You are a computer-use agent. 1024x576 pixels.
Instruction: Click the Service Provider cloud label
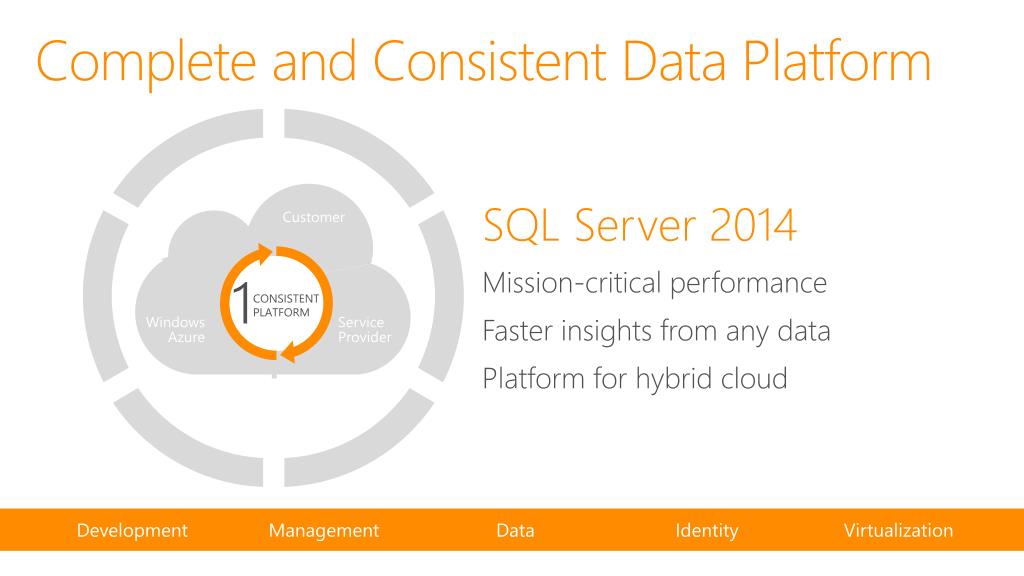(364, 330)
